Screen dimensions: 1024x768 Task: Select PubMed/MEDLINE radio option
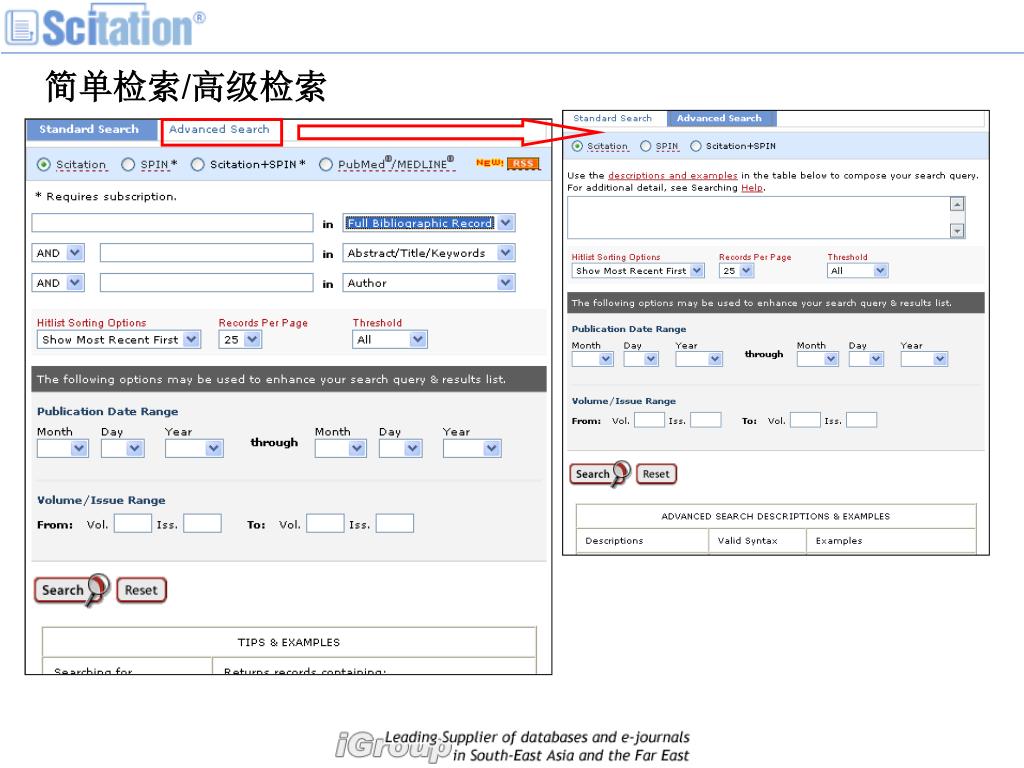[325, 165]
